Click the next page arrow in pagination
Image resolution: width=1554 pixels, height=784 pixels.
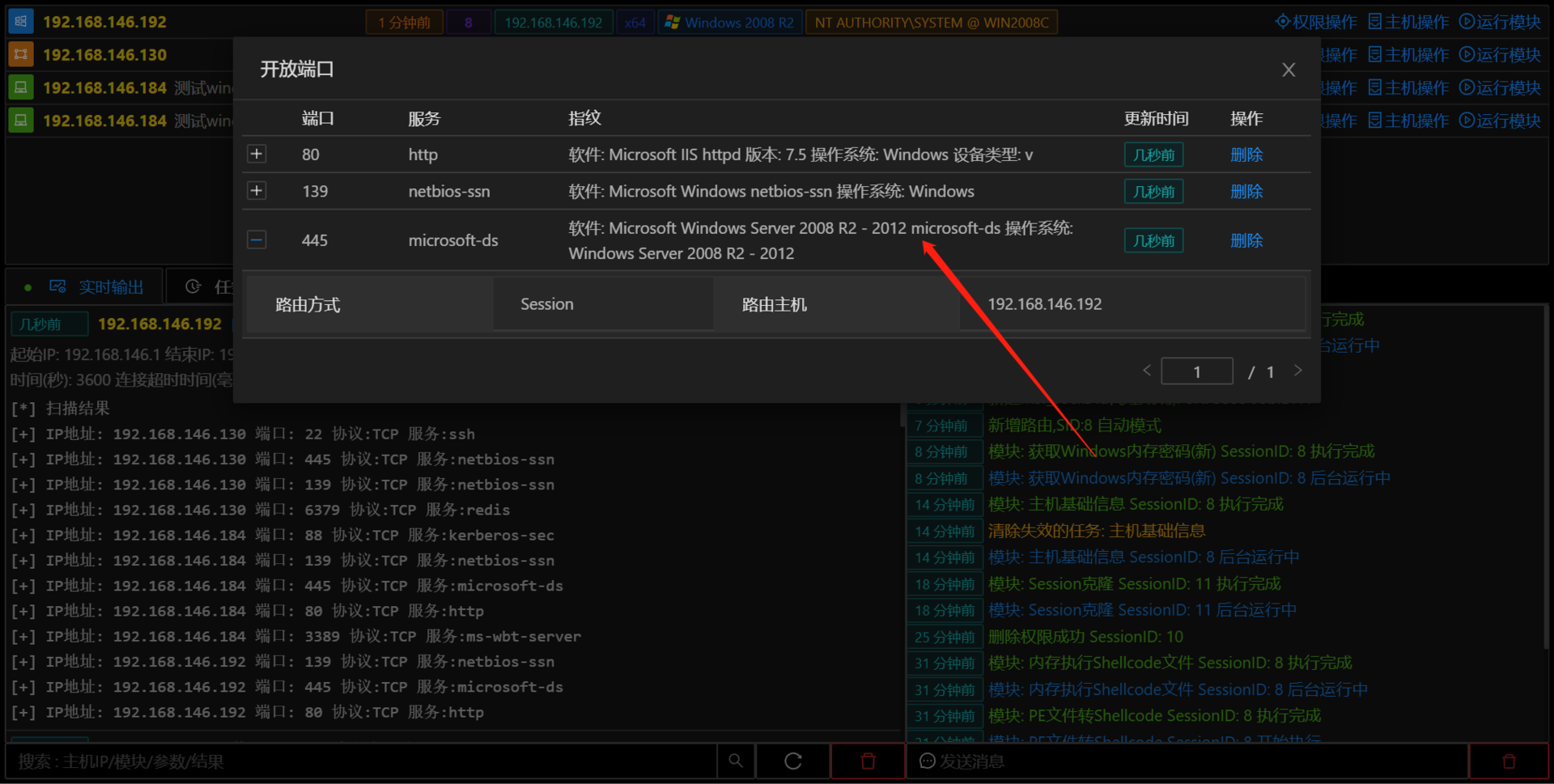tap(1297, 371)
